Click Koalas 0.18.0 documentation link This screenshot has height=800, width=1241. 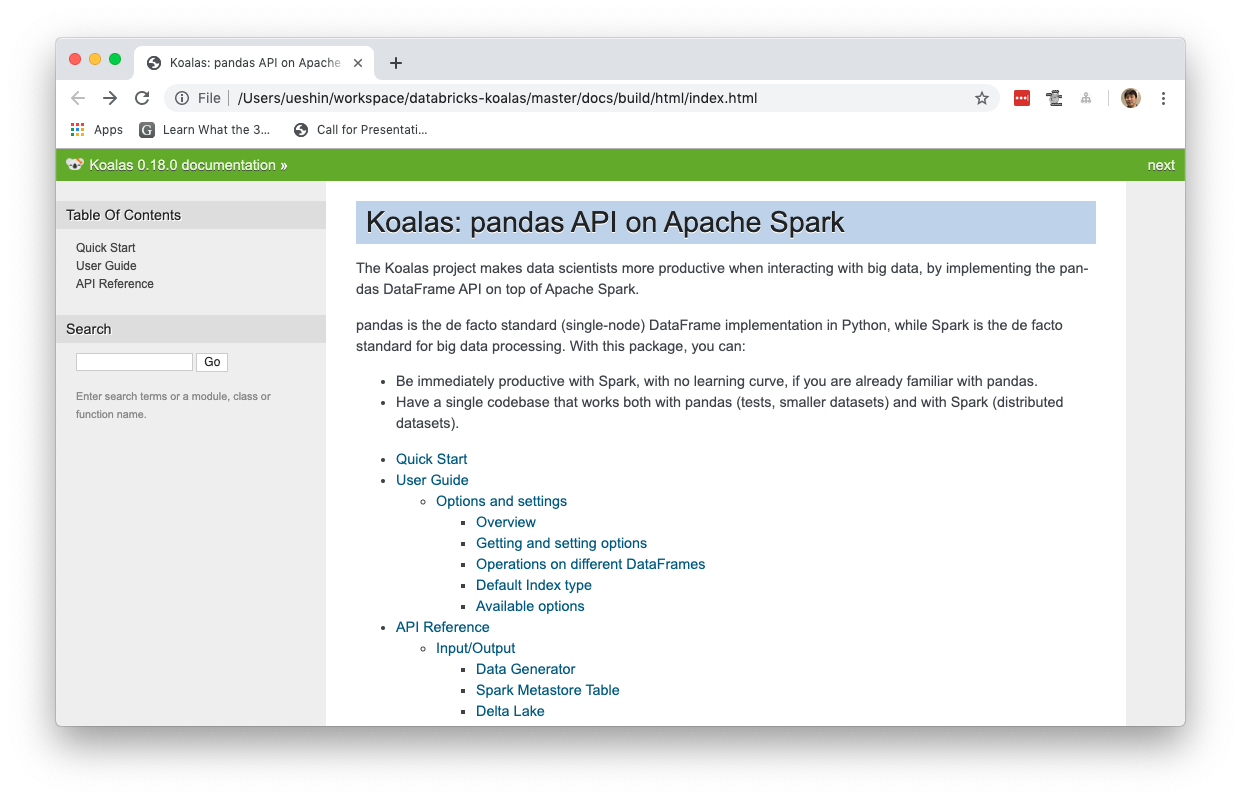click(182, 165)
